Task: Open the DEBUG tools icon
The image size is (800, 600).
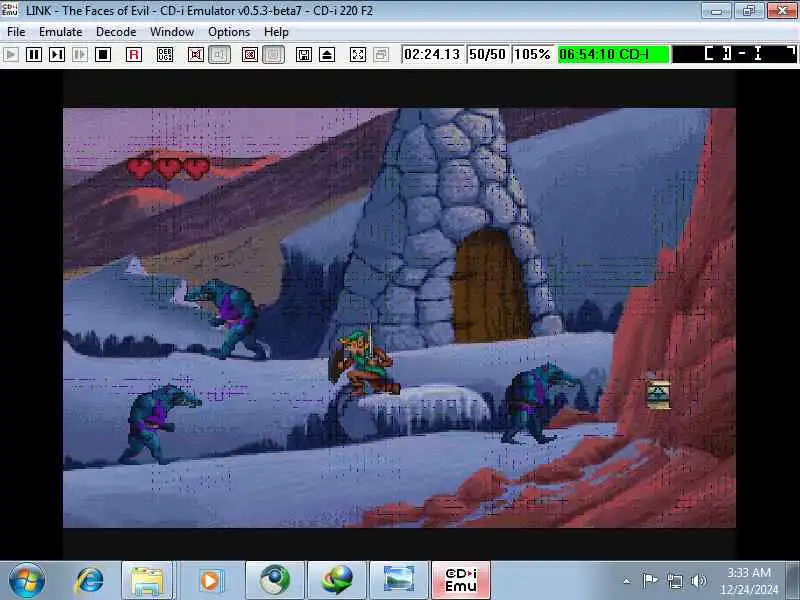Action: (x=165, y=55)
